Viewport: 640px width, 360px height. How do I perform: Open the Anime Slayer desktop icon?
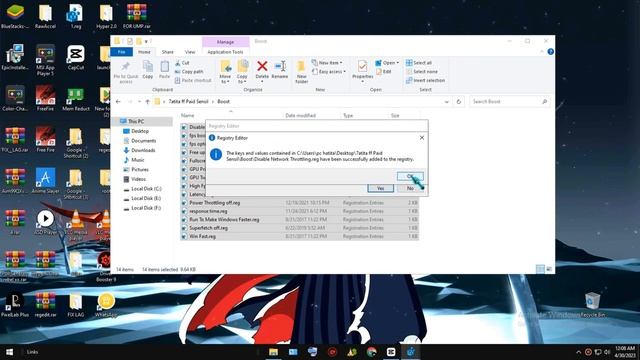[x=45, y=181]
